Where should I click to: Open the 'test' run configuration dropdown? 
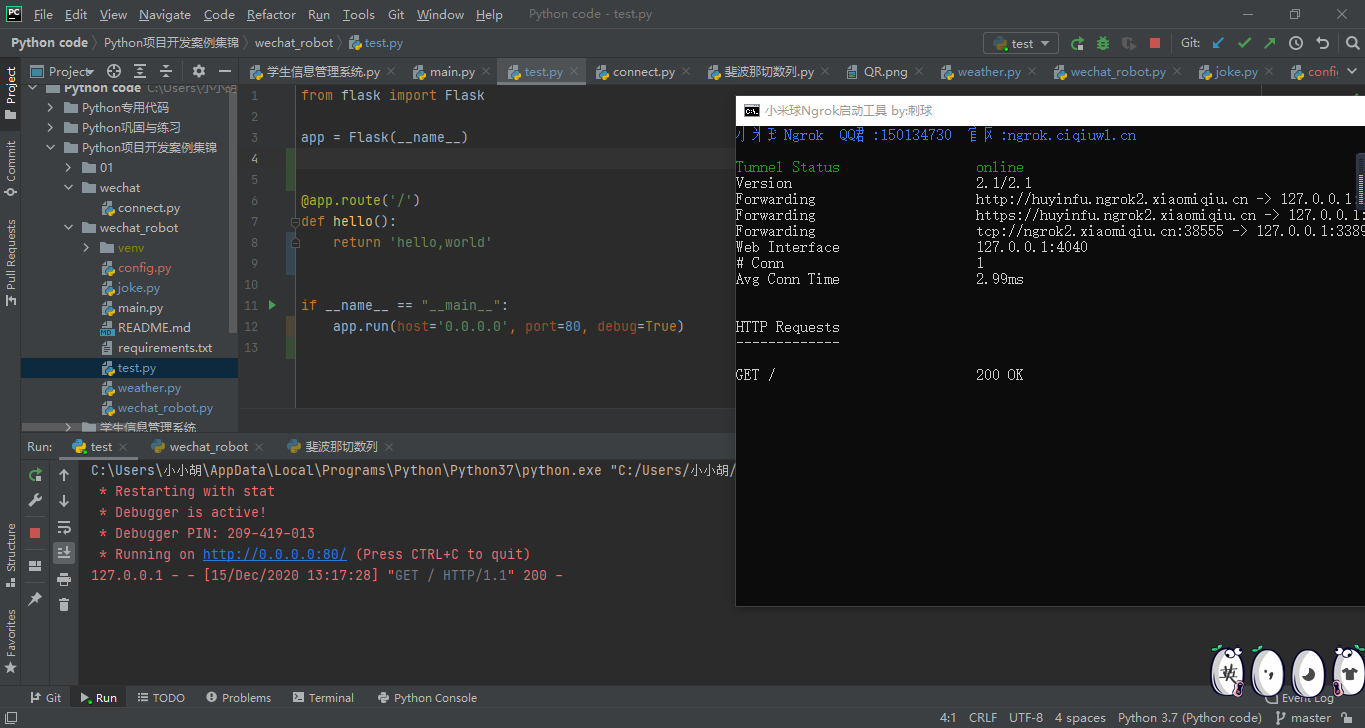coord(1021,43)
